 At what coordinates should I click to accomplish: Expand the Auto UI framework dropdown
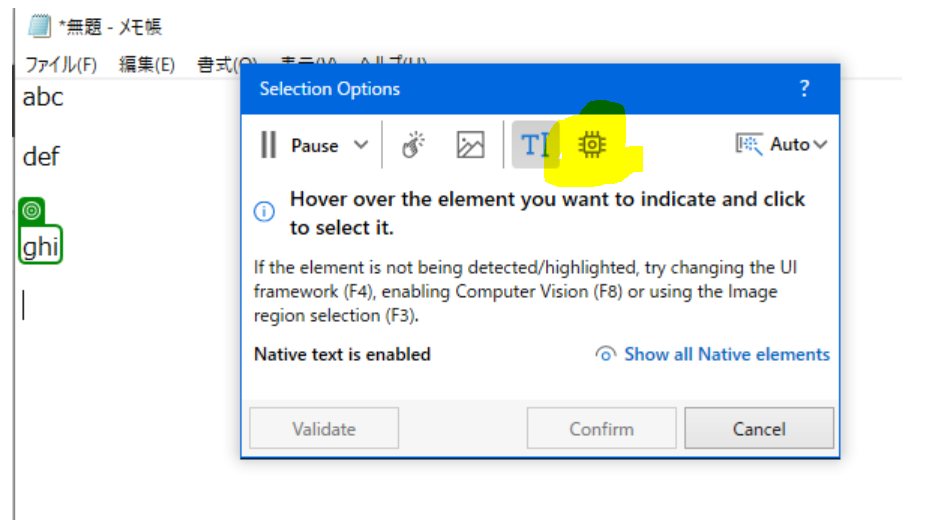point(821,145)
